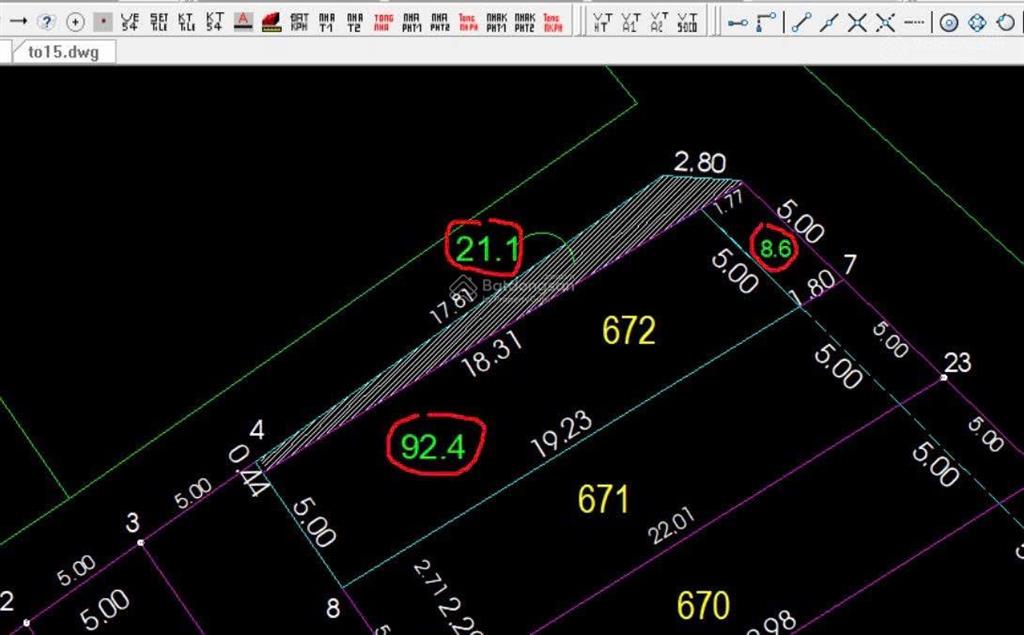This screenshot has width=1024, height=635.
Task: Click the green area value 8.6
Action: click(x=775, y=248)
